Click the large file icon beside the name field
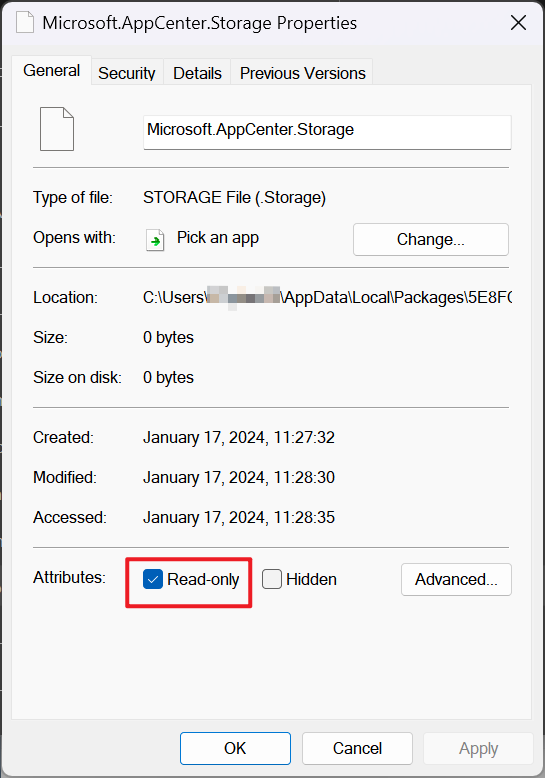This screenshot has width=545, height=778. click(x=57, y=129)
